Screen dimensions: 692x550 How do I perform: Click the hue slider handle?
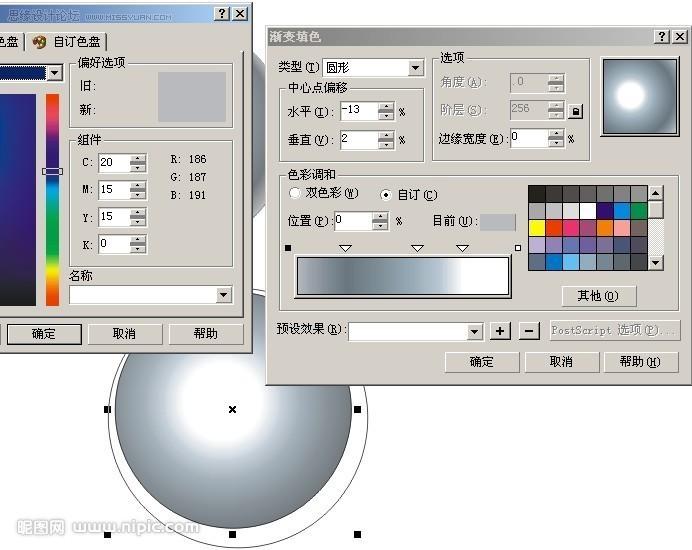click(x=52, y=171)
